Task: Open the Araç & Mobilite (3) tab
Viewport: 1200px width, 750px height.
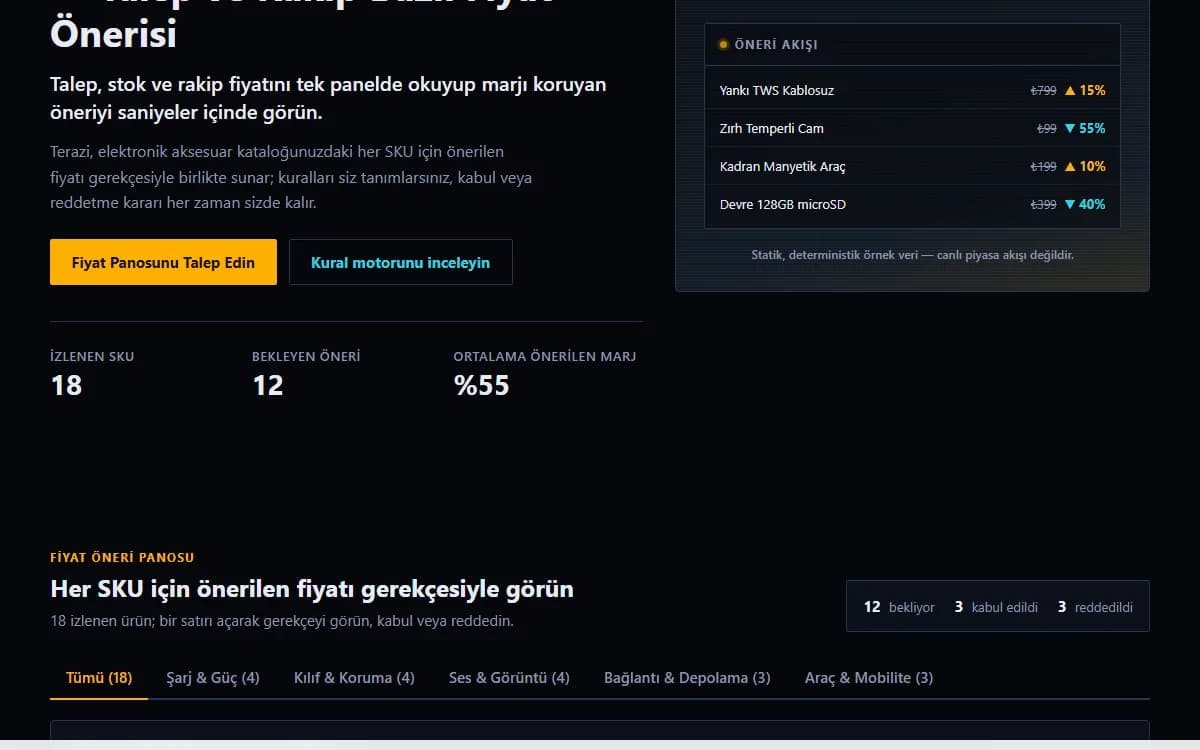Action: point(869,677)
